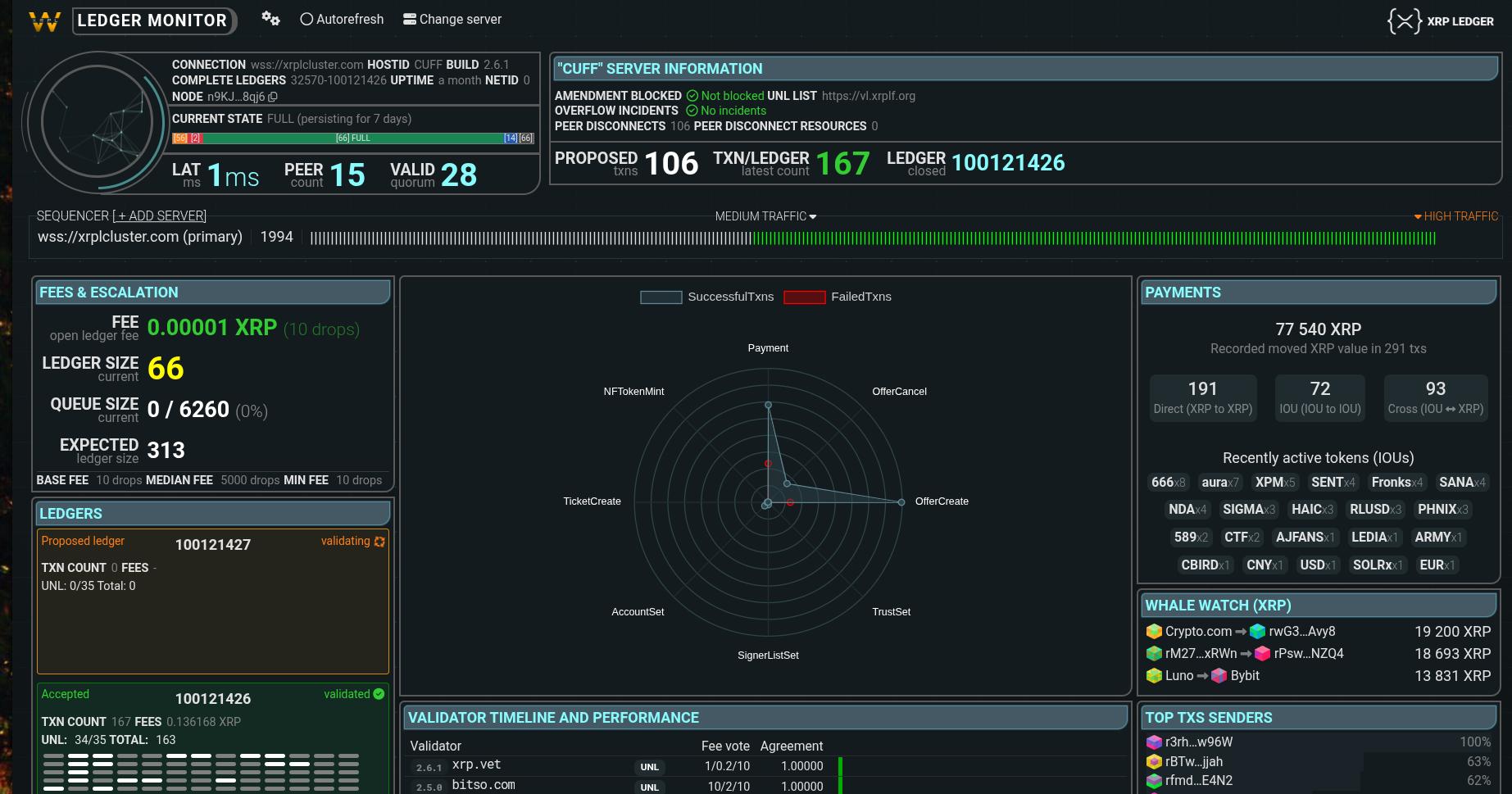Copy the node ID via the copy icon
This screenshot has height=794, width=1512.
272,97
